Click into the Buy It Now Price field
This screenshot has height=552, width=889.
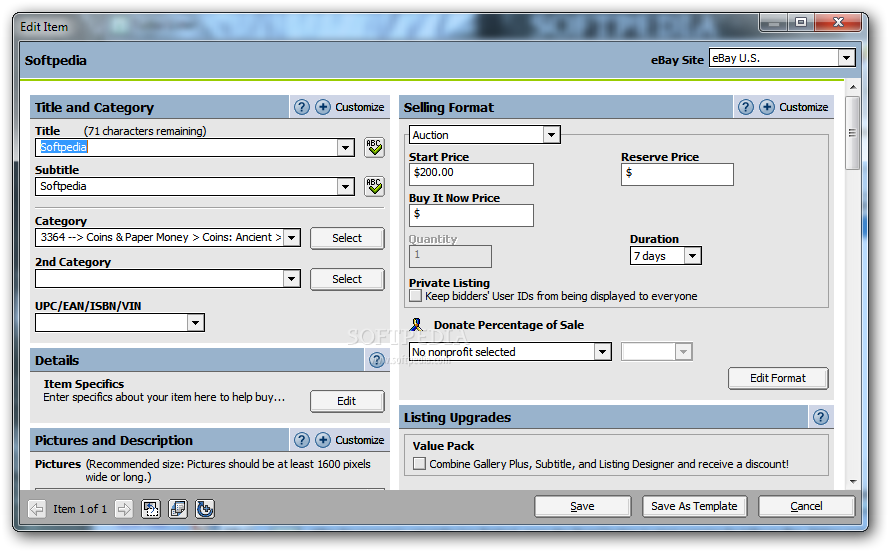coord(471,215)
